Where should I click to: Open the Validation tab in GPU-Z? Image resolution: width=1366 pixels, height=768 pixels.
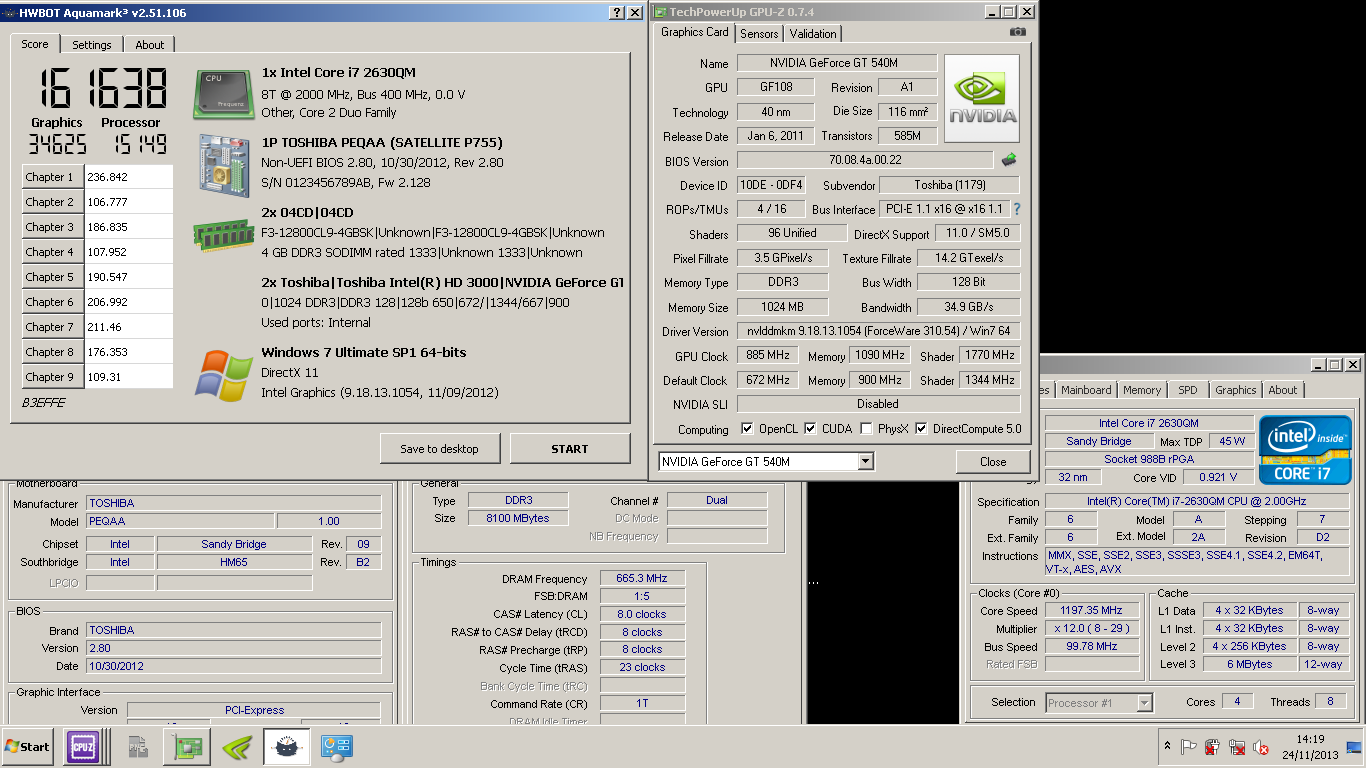(813, 34)
